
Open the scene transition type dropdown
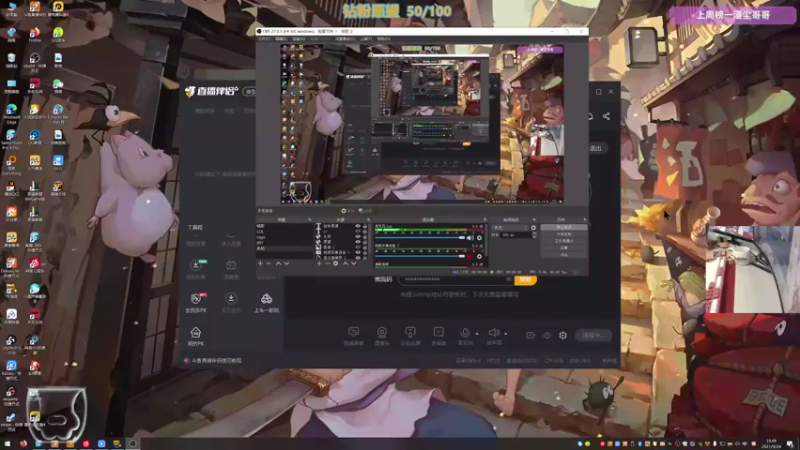(x=511, y=228)
